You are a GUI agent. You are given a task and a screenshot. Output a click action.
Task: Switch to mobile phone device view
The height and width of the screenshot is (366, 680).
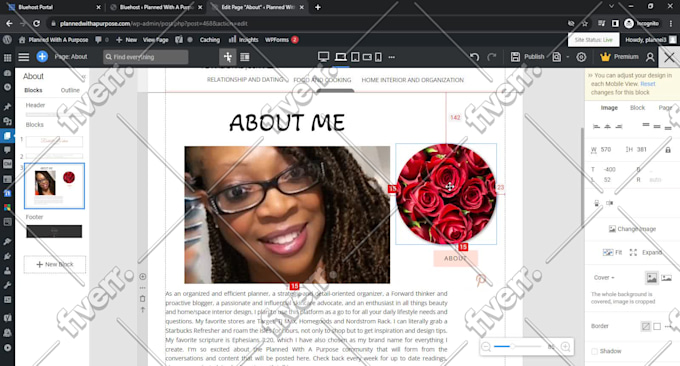378,57
